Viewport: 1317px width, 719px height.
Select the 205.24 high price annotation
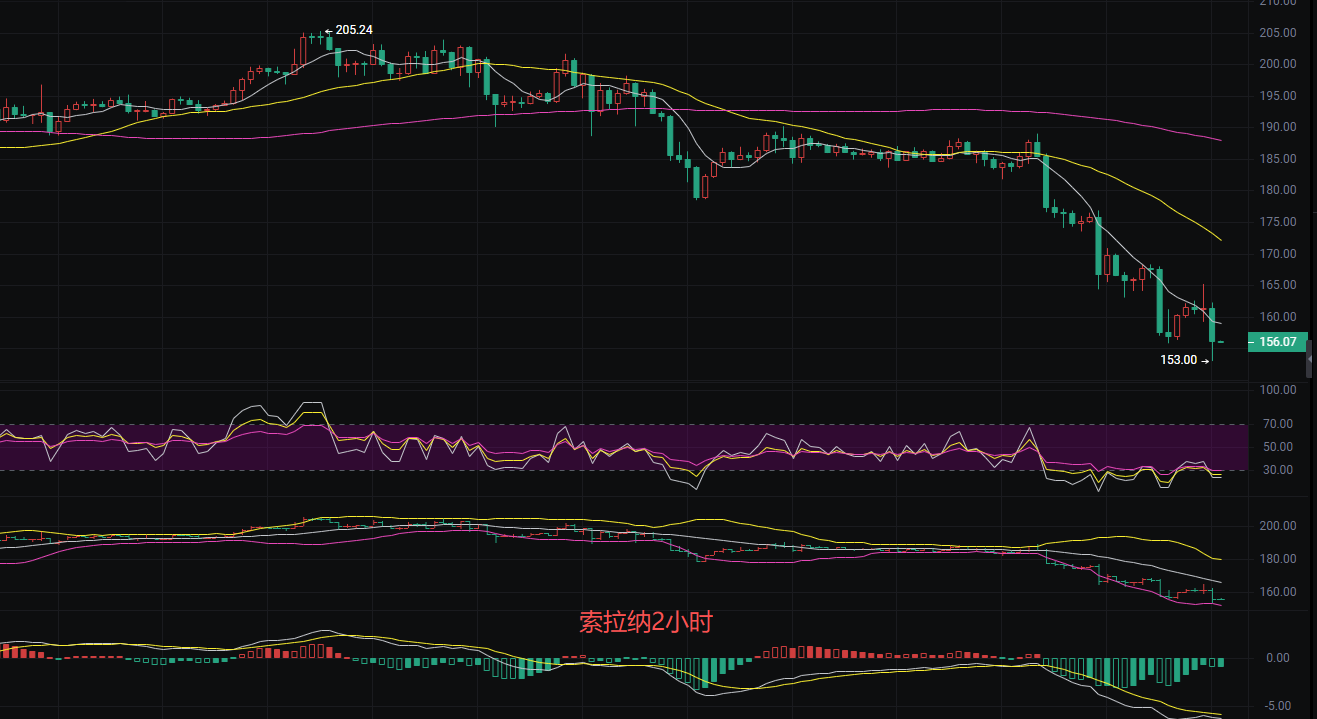tap(353, 30)
